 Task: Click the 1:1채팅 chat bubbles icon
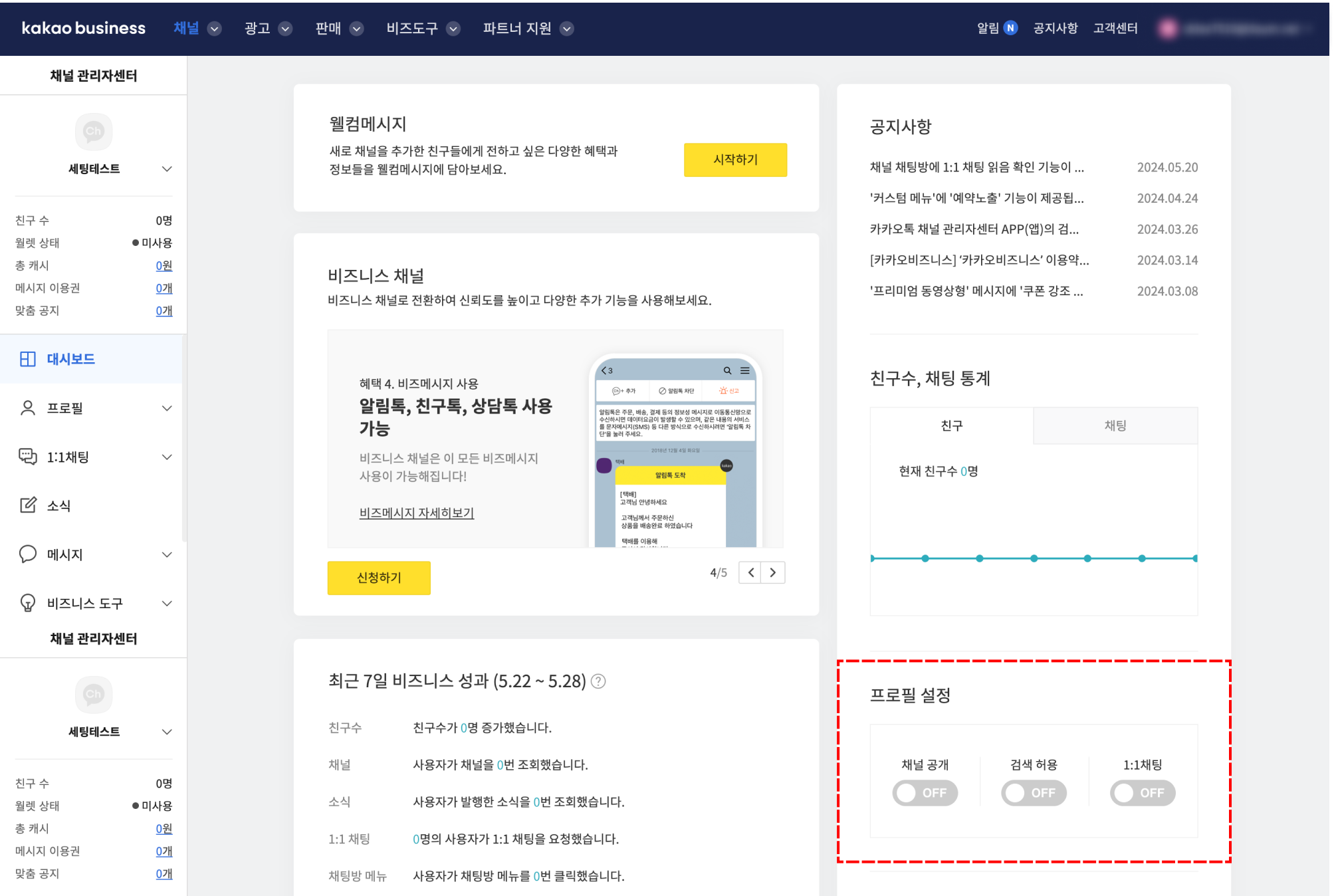tap(28, 457)
